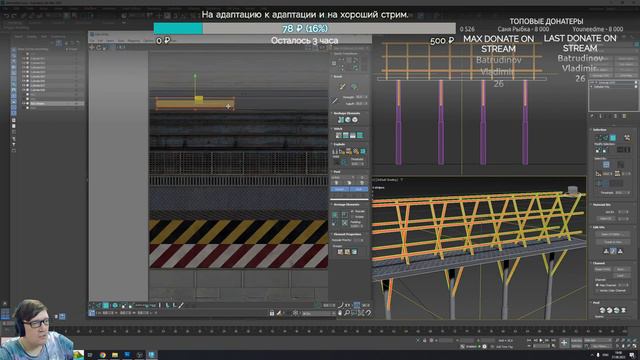Select Vertex mode in command panel Selection rollout

coord(598,138)
